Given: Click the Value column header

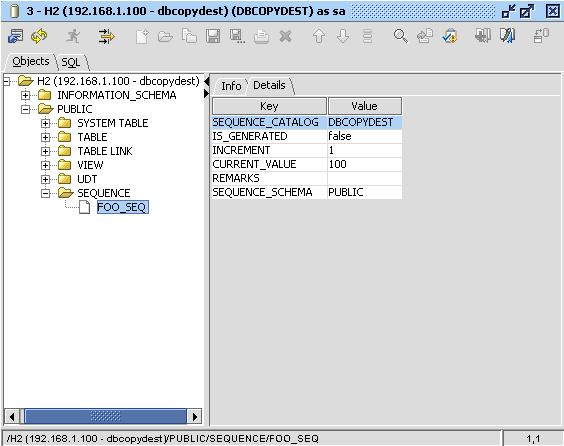Looking at the screenshot, I should pyautogui.click(x=364, y=106).
